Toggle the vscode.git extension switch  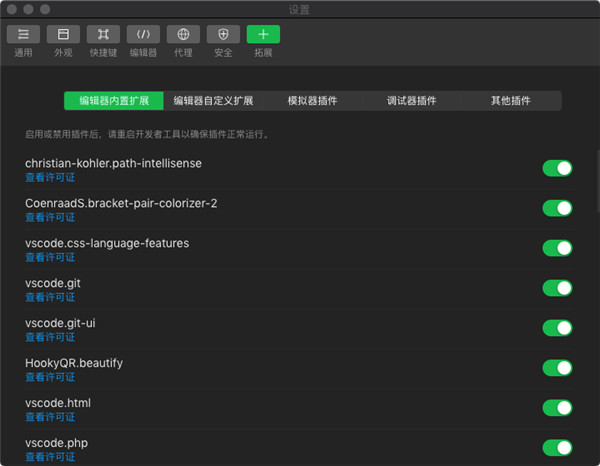tap(557, 288)
